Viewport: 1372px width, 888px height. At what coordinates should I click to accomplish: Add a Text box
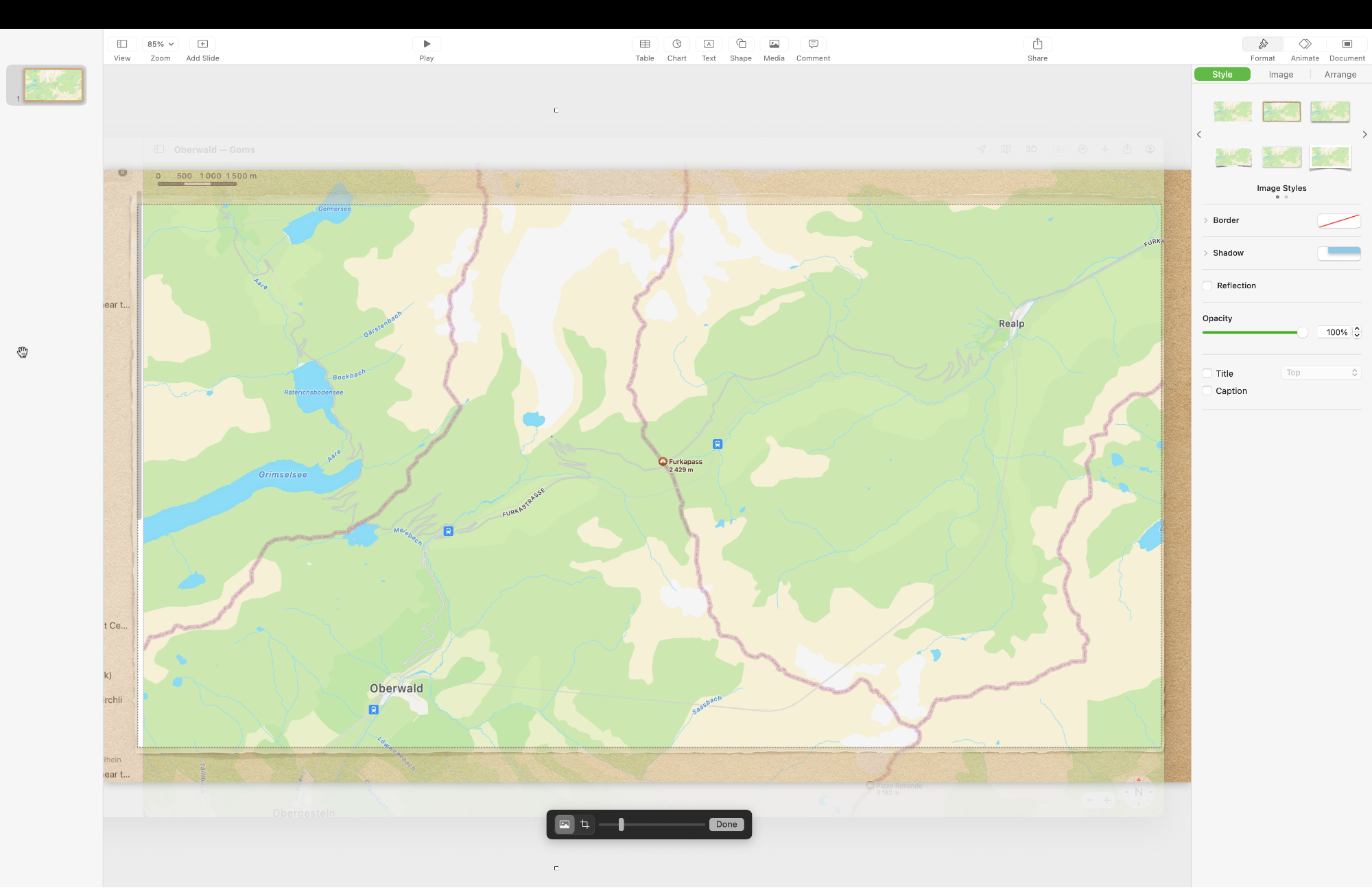(709, 44)
